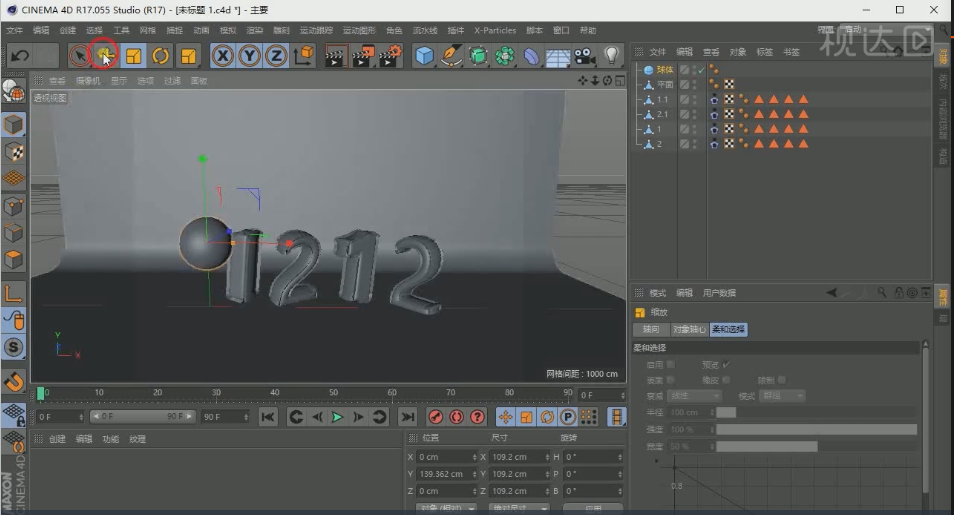Expand the curve graph disclosure triangle
954x515 pixels.
656,461
